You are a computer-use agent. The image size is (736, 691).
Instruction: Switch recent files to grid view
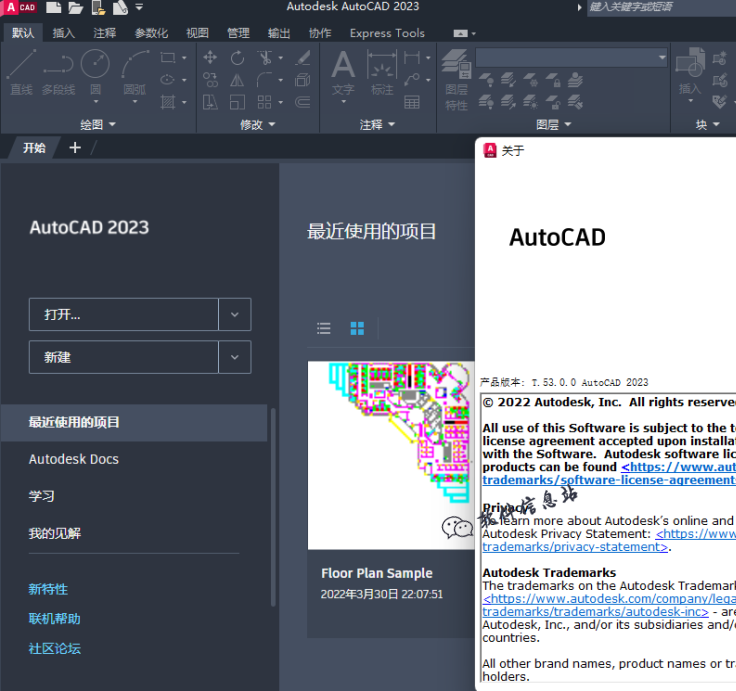click(357, 328)
